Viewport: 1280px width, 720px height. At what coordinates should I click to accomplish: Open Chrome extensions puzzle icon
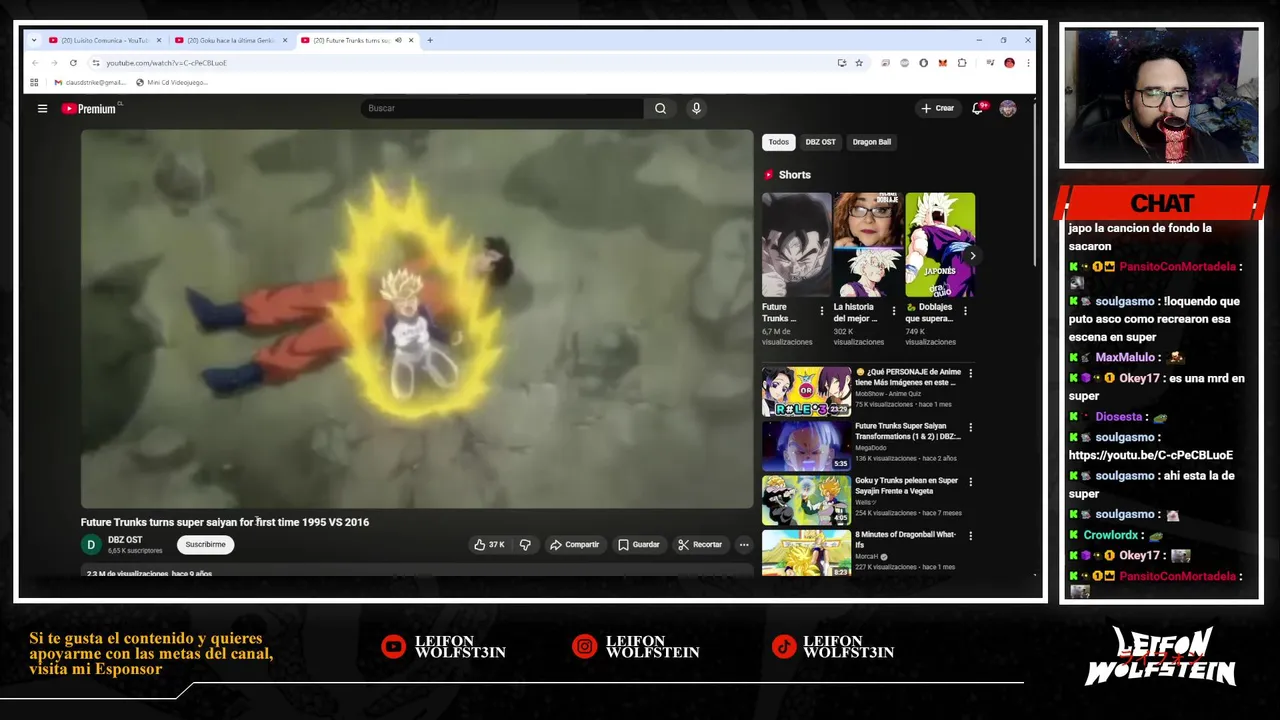tap(962, 63)
